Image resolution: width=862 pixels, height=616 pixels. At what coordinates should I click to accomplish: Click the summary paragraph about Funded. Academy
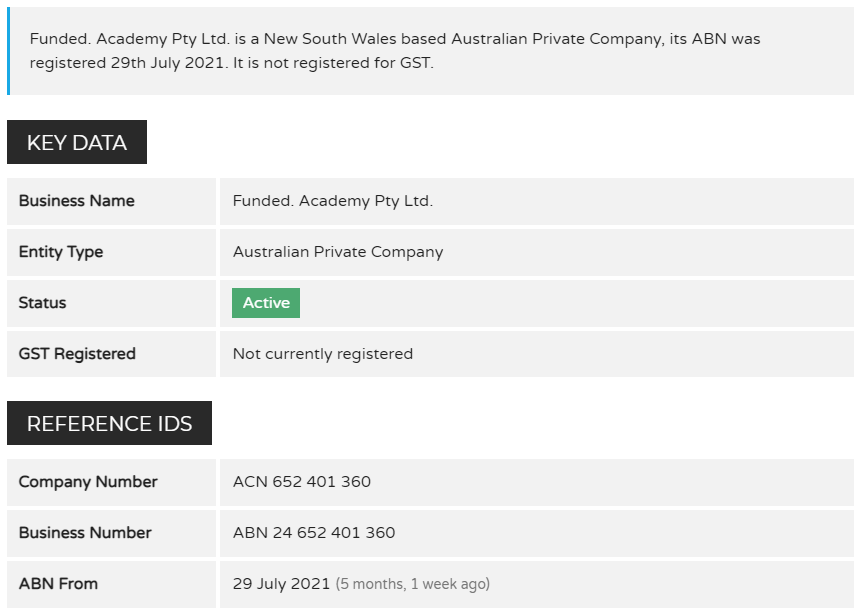pyautogui.click(x=395, y=51)
